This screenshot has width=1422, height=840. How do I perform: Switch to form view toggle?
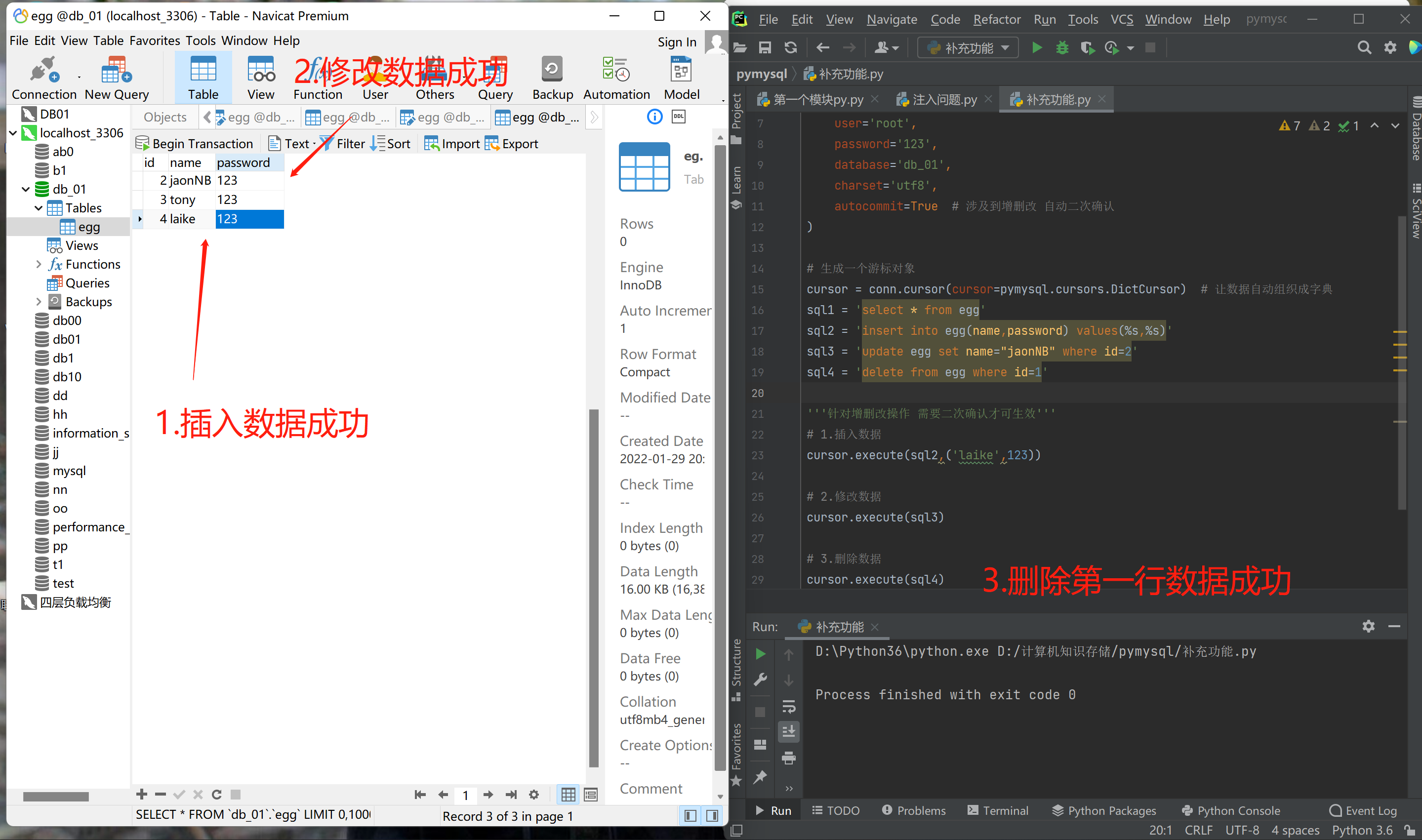(590, 795)
